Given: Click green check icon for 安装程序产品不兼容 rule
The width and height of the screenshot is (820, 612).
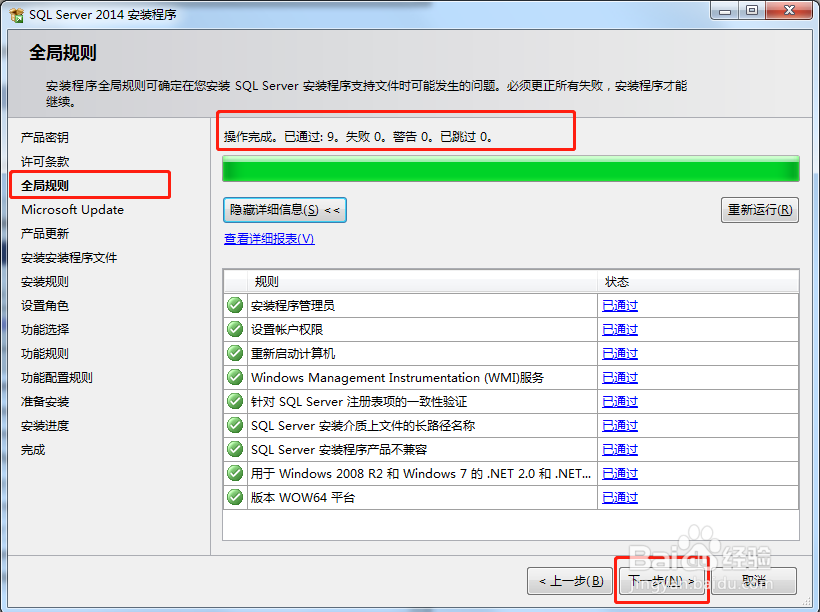Looking at the screenshot, I should click(x=235, y=449).
